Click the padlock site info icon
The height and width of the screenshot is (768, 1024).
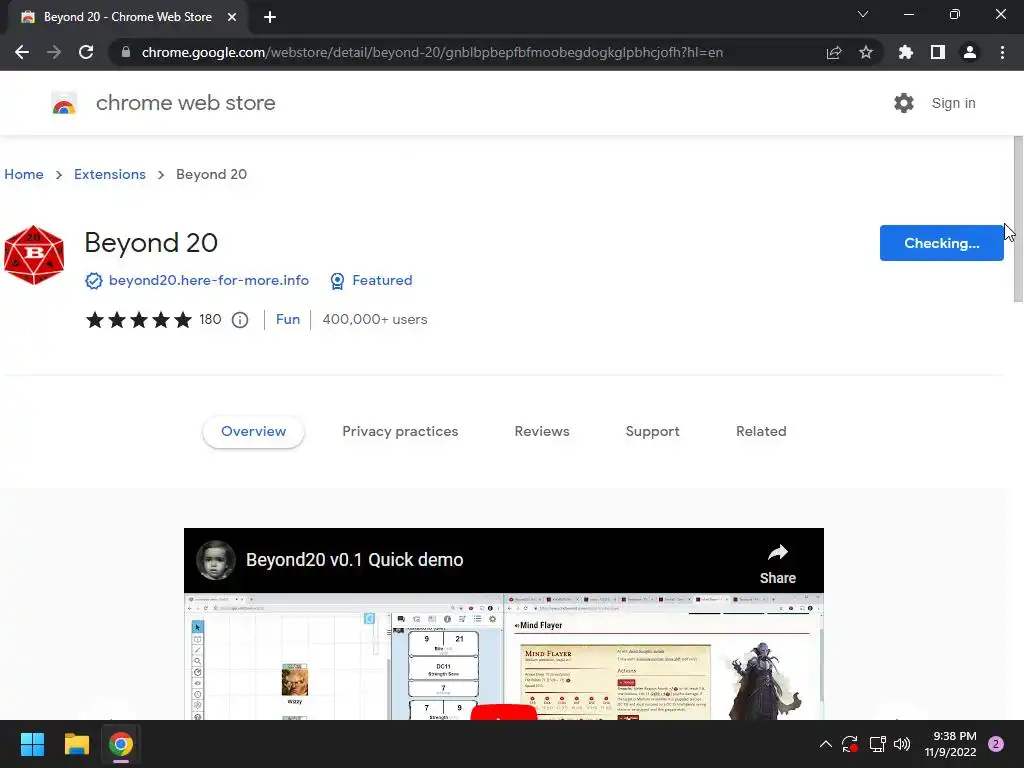(x=126, y=52)
